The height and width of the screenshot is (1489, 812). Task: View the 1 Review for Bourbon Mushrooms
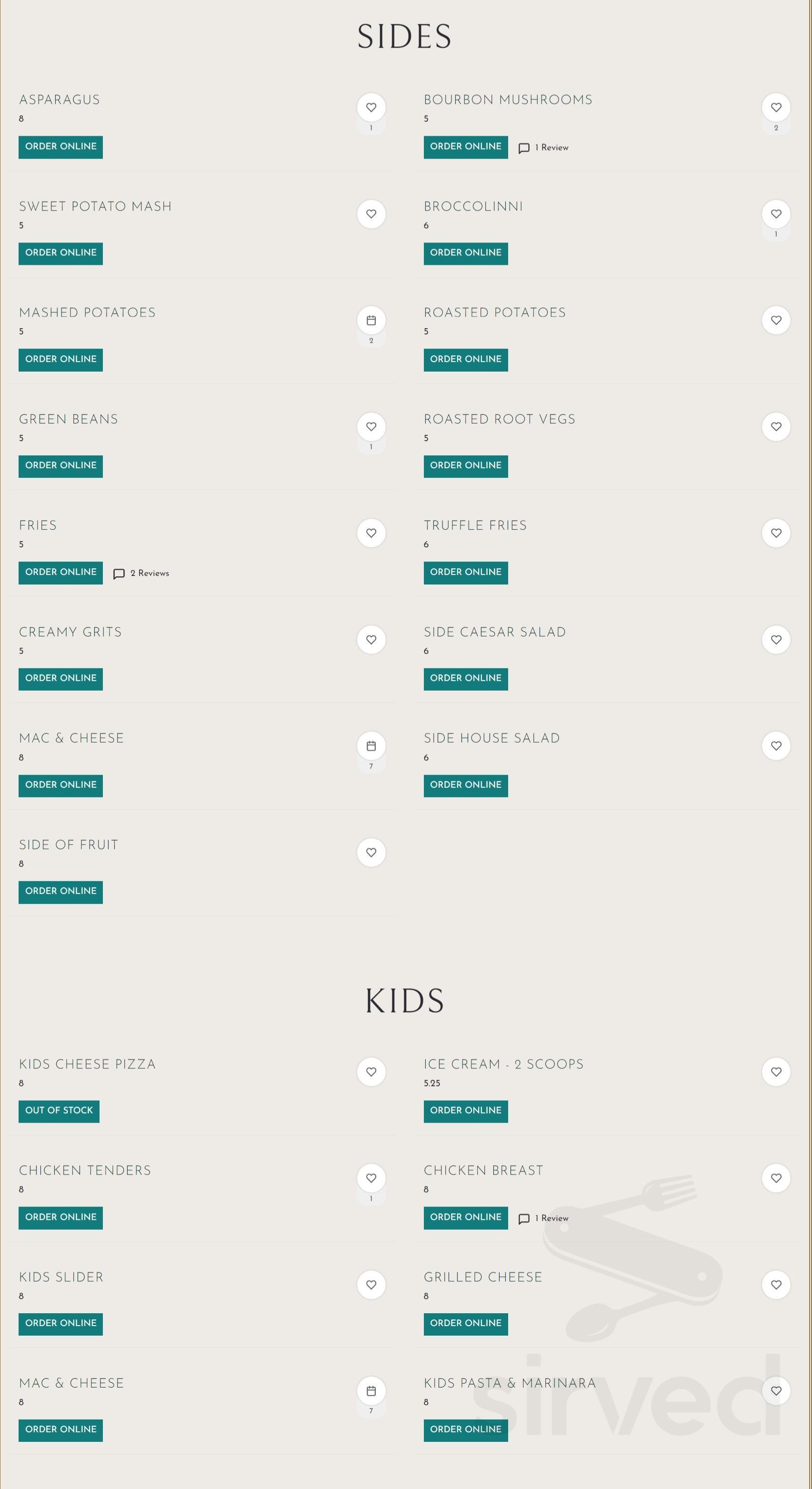(544, 148)
